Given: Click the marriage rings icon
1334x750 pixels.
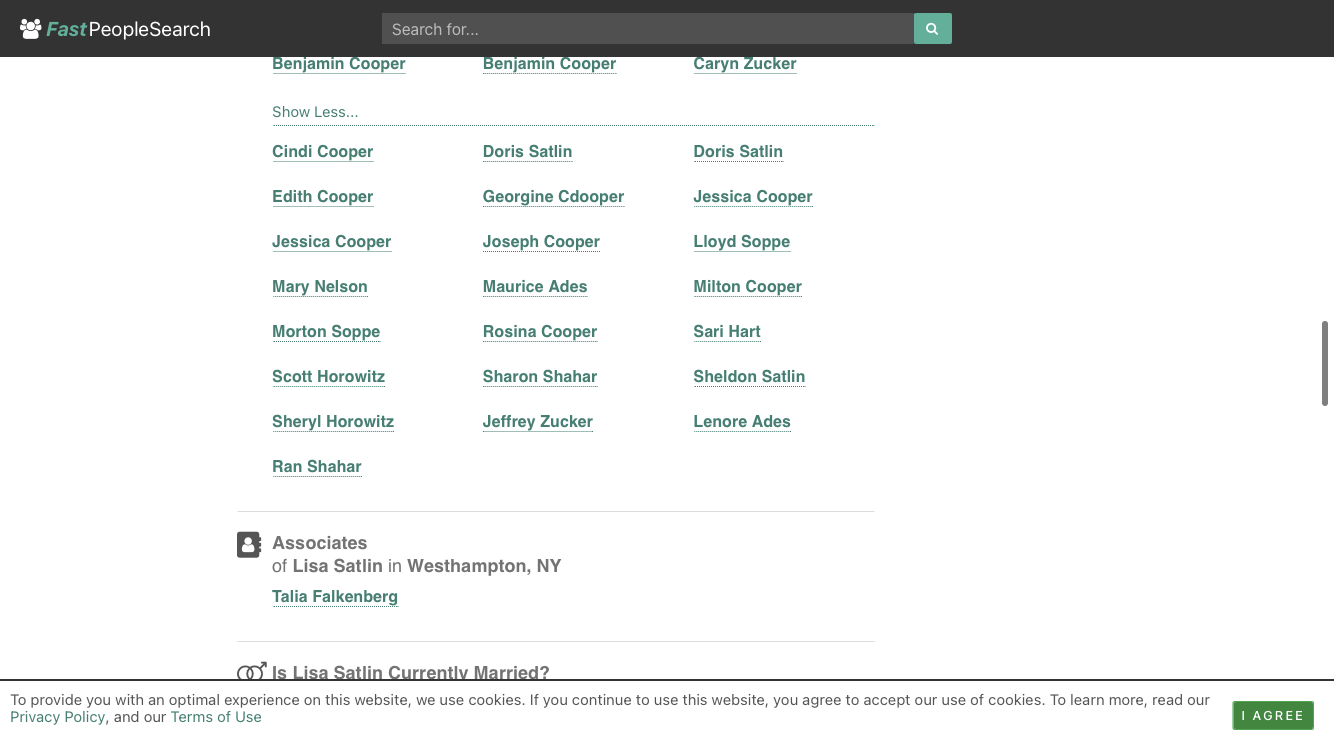Looking at the screenshot, I should (252, 671).
